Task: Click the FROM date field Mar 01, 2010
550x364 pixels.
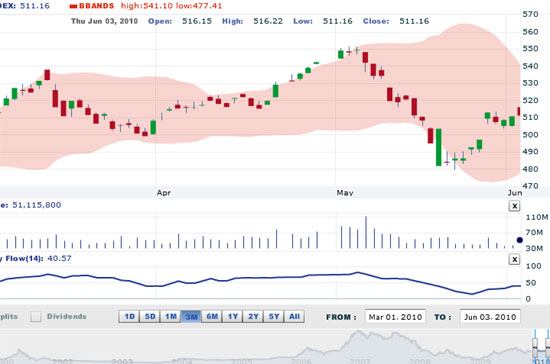Action: point(395,317)
